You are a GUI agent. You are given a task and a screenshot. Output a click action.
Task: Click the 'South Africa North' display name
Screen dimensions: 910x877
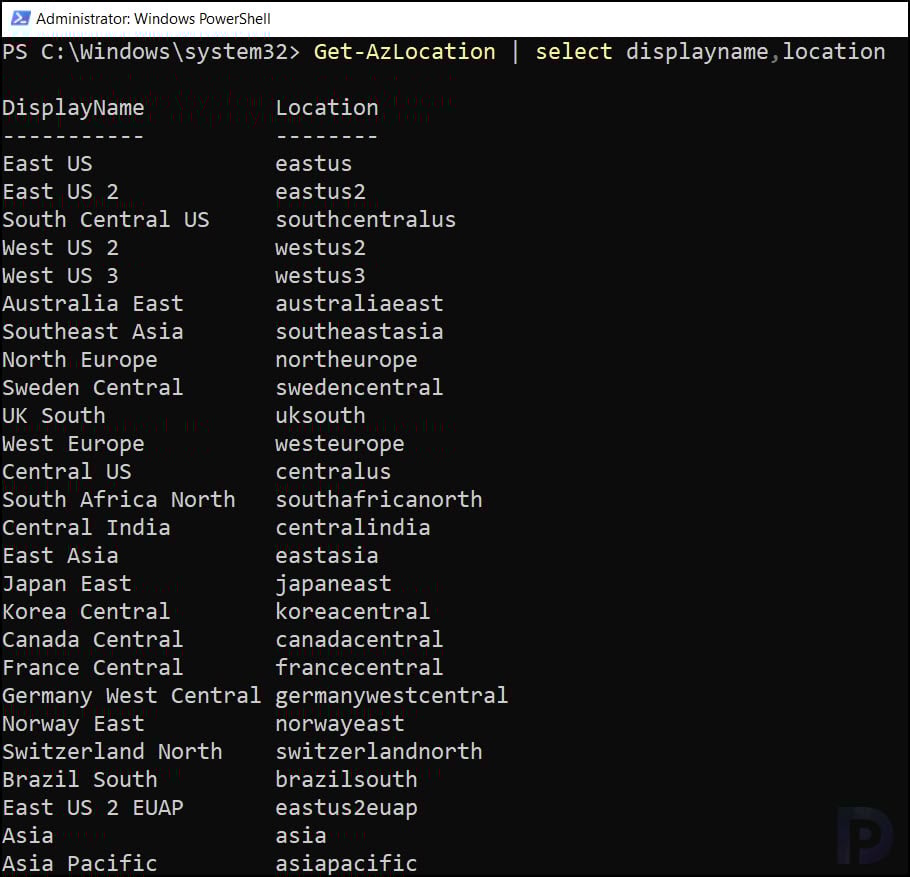(x=119, y=500)
